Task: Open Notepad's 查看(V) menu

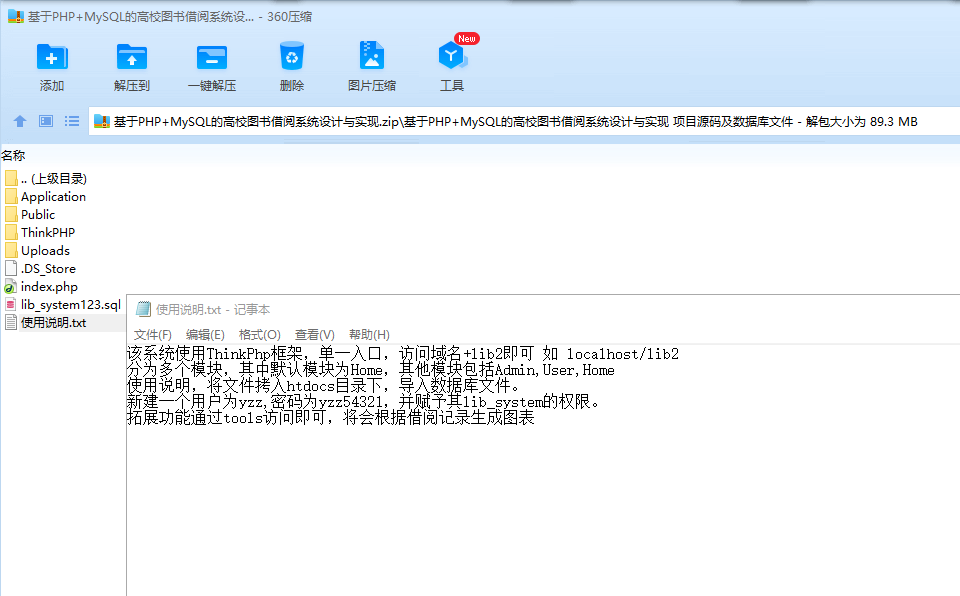Action: (x=315, y=334)
